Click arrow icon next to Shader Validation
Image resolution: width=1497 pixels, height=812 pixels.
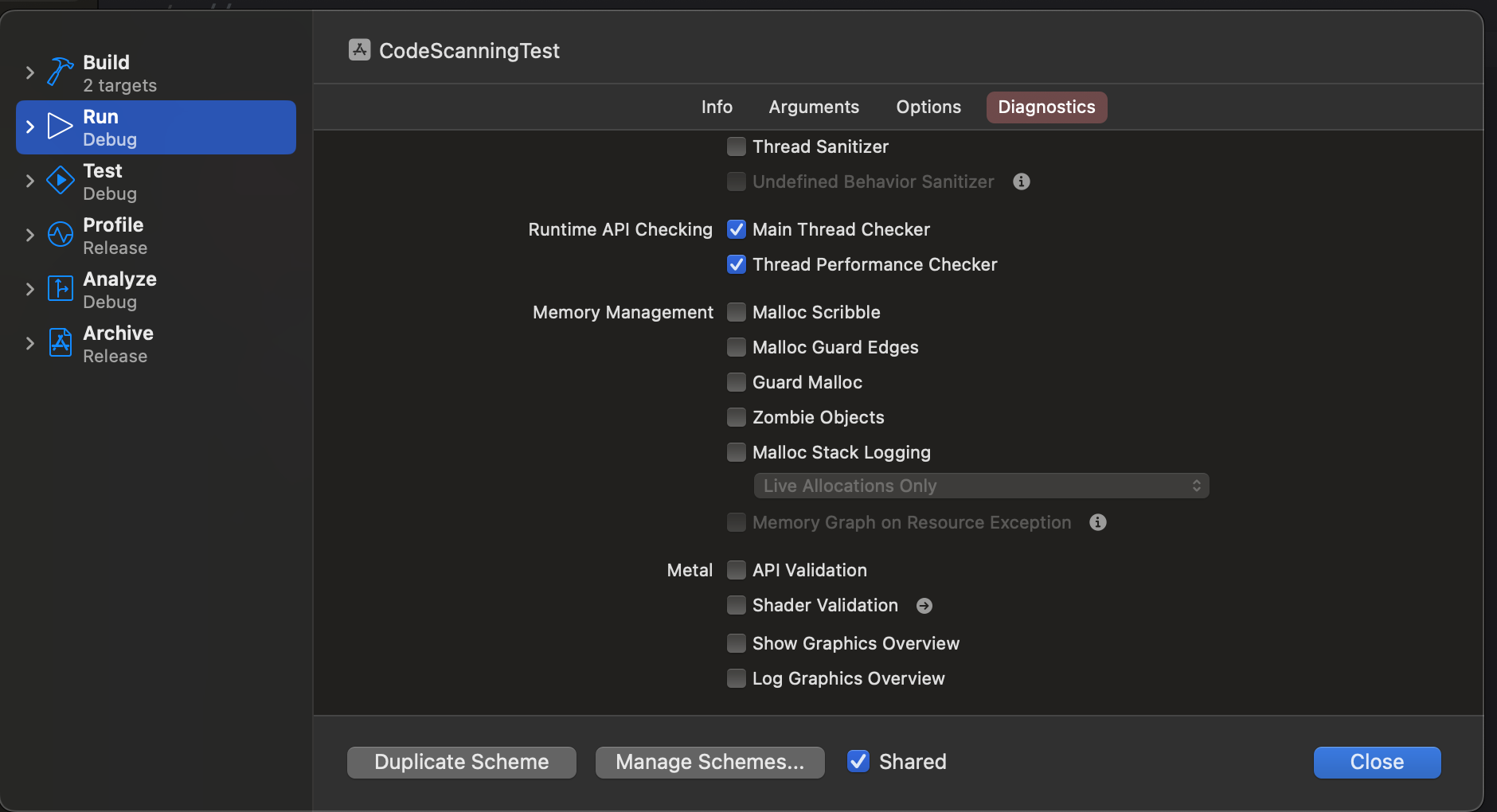[924, 606]
